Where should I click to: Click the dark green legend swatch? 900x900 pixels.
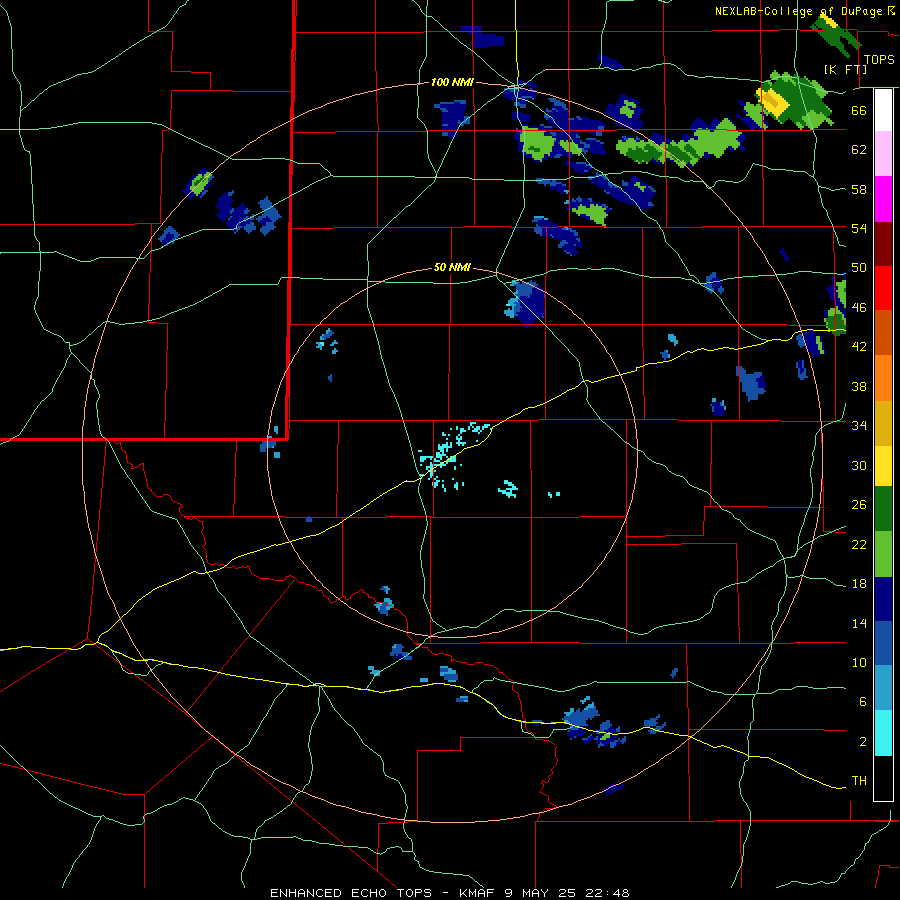pos(883,509)
